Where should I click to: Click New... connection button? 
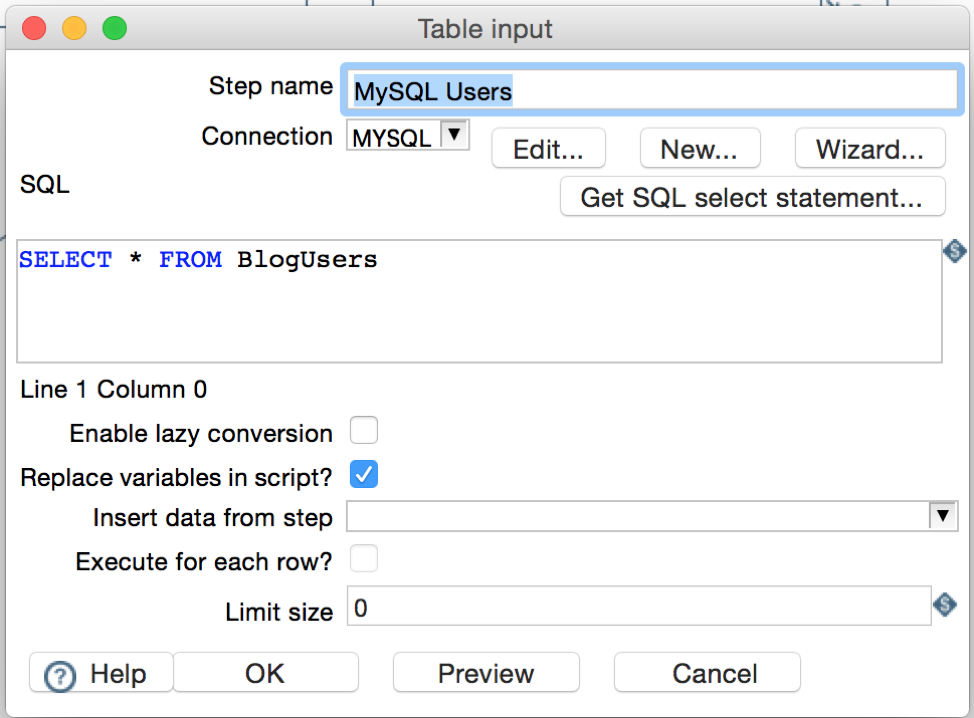pyautogui.click(x=700, y=148)
